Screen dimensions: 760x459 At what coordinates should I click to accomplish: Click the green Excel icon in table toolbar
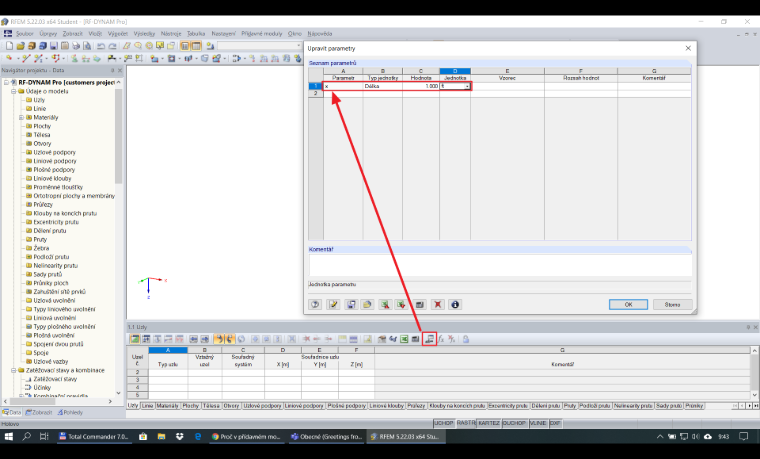pyautogui.click(x=404, y=339)
